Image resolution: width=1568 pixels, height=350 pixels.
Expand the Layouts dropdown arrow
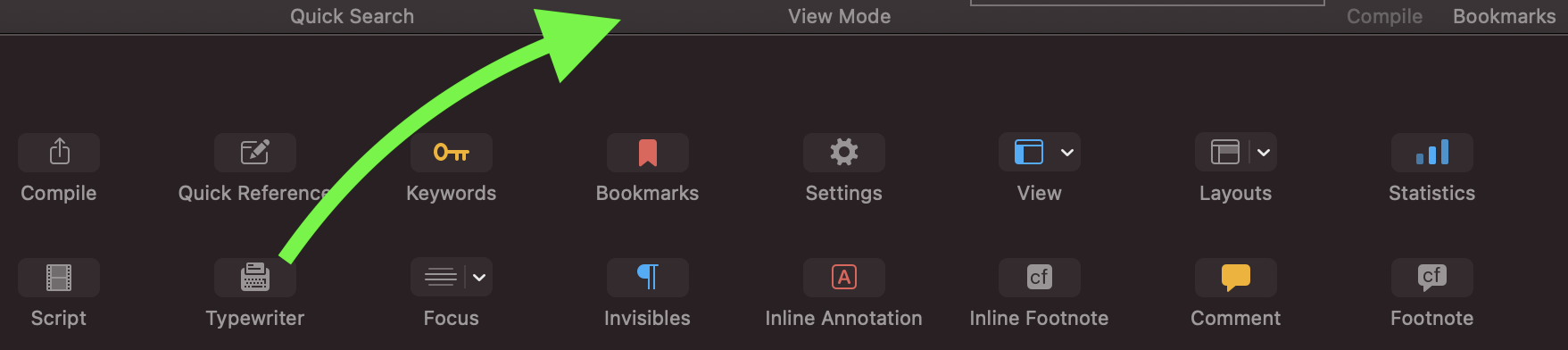coord(1264,153)
